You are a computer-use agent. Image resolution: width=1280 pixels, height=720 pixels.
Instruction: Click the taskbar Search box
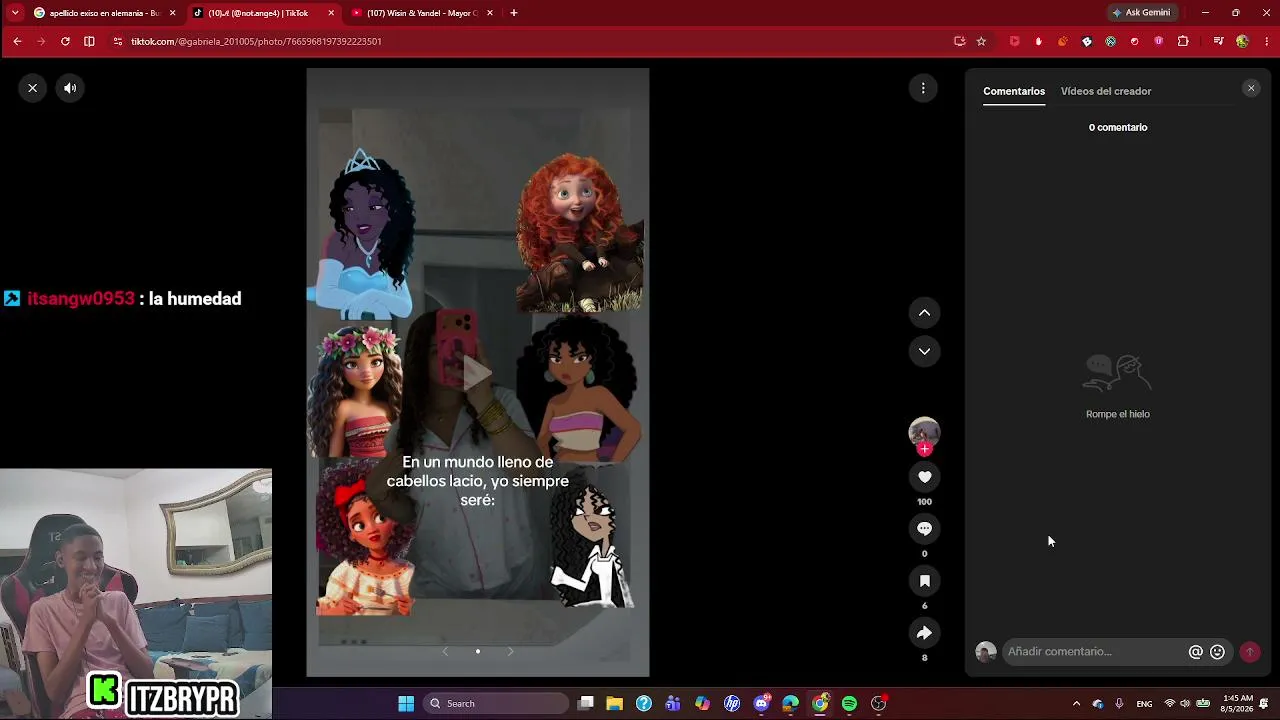pyautogui.click(x=497, y=703)
